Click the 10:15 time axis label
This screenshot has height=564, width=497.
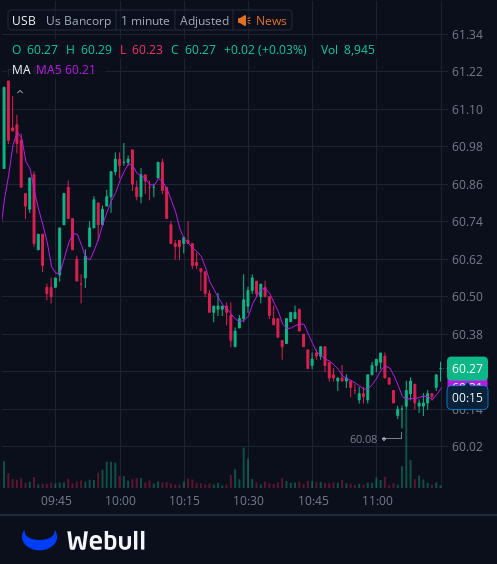coord(184,501)
